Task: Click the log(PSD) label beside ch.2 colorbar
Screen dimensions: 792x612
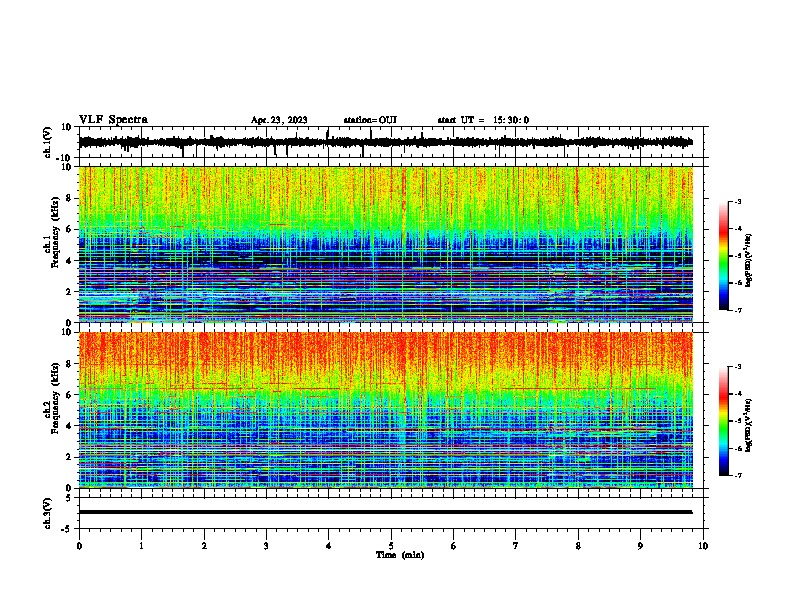Action: [748, 425]
